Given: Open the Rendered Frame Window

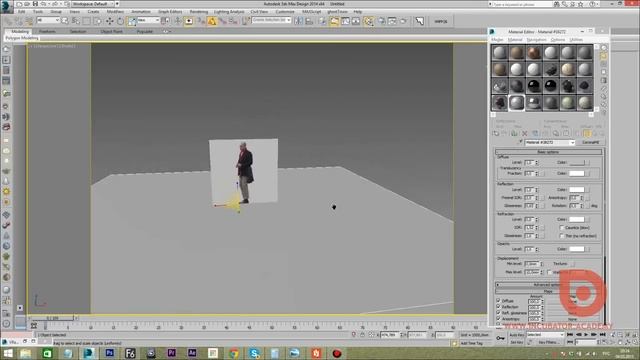Looking at the screenshot, I should click(391, 21).
